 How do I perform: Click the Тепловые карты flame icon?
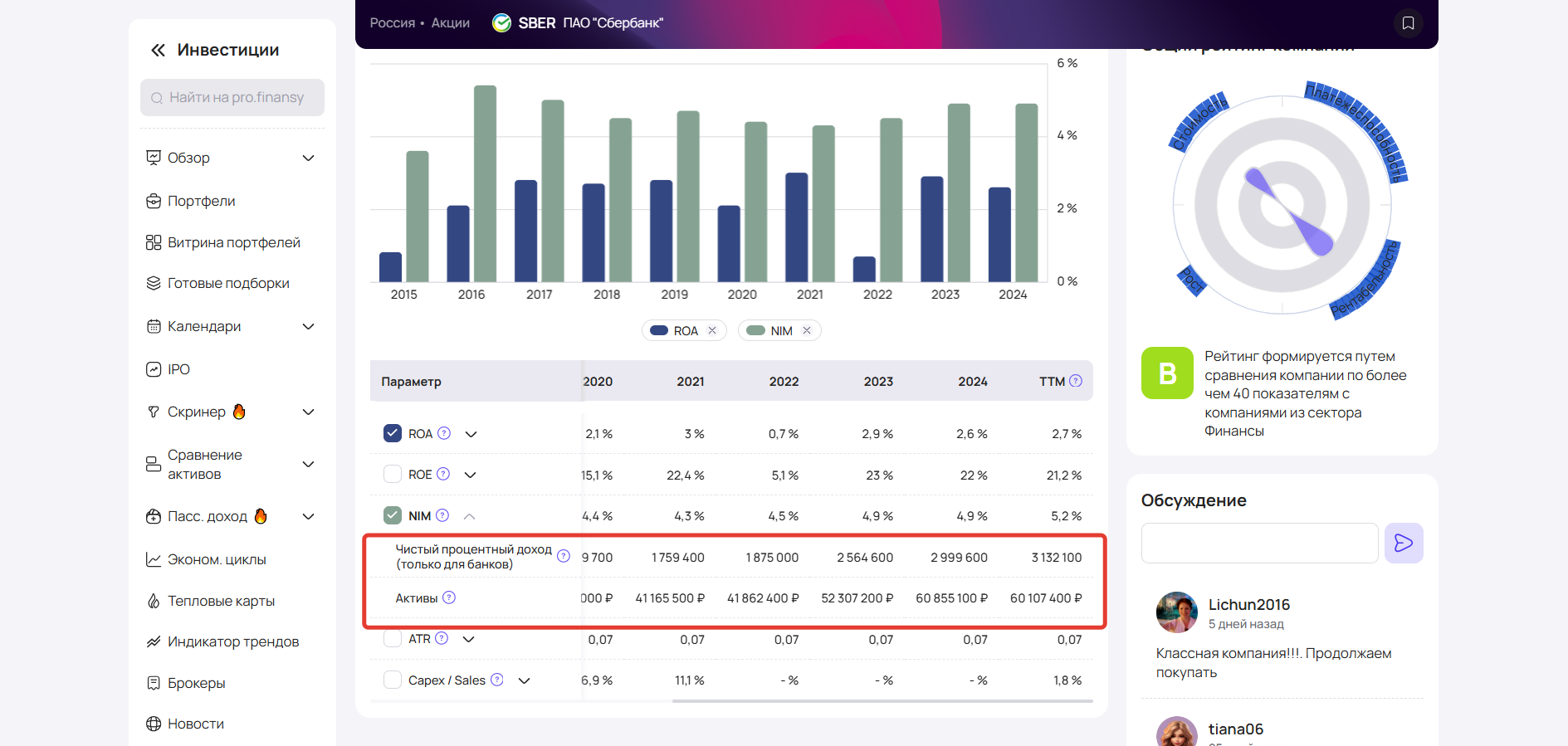(154, 601)
